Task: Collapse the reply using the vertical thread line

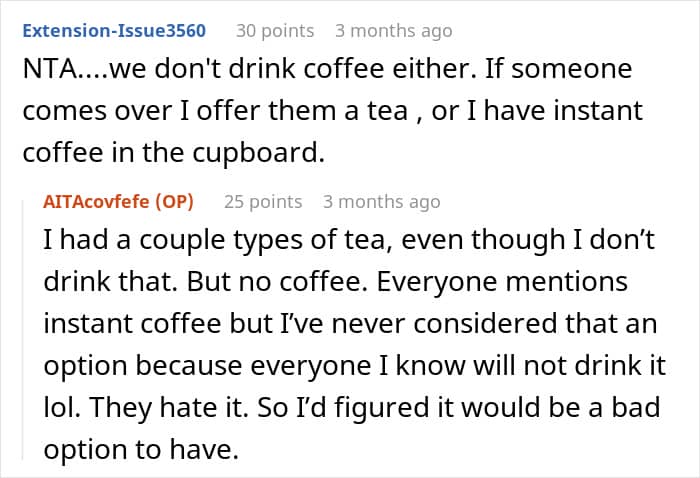Action: 23,330
